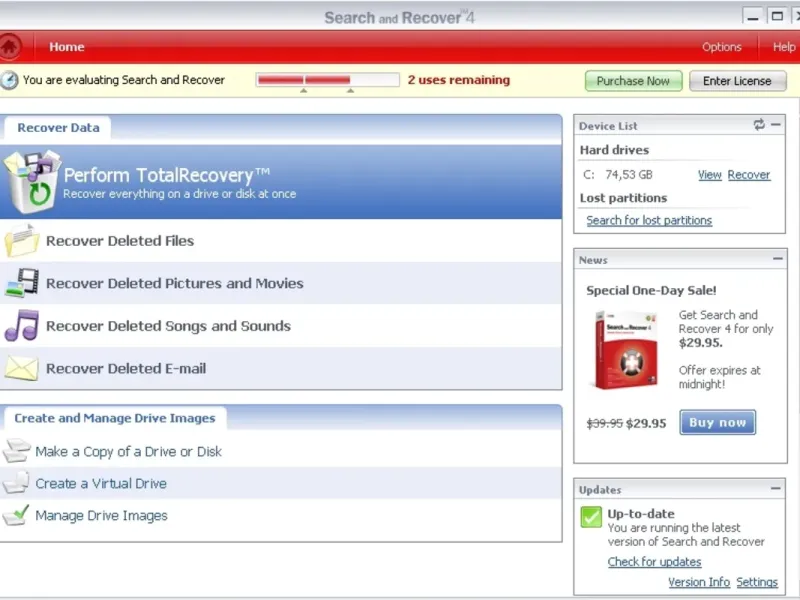Collapse the News panel

click(778, 259)
